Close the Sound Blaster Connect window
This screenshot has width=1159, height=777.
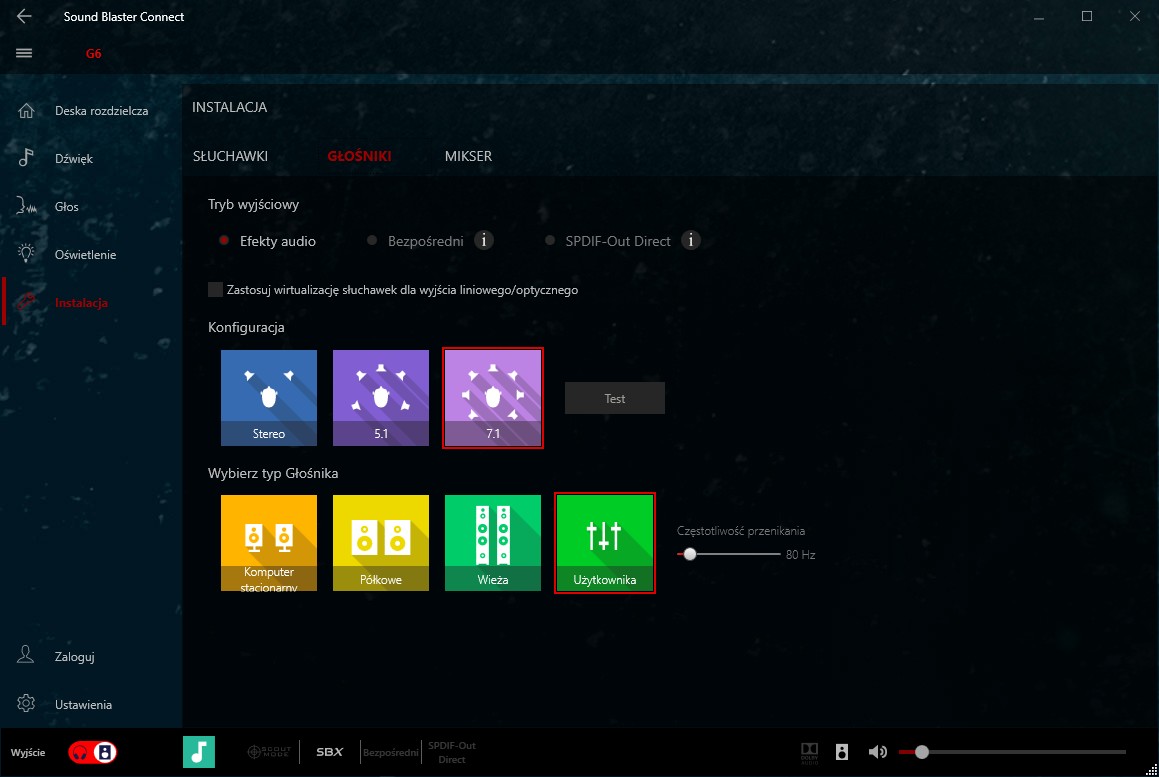pyautogui.click(x=1135, y=16)
